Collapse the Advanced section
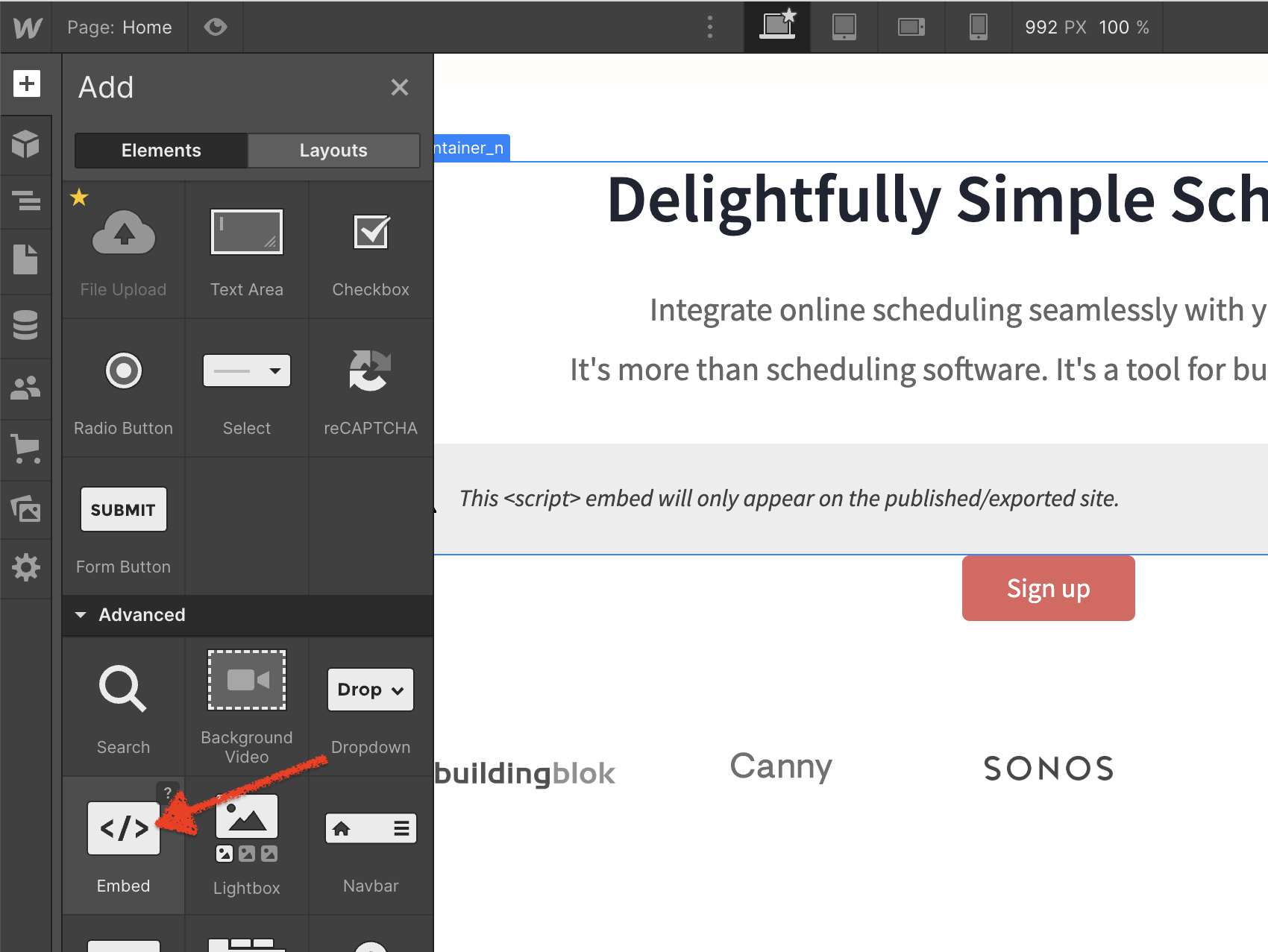 tap(247, 615)
